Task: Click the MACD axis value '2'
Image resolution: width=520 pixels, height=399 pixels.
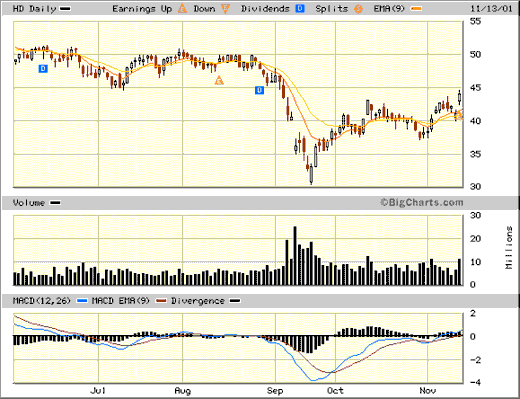Action: 473,313
